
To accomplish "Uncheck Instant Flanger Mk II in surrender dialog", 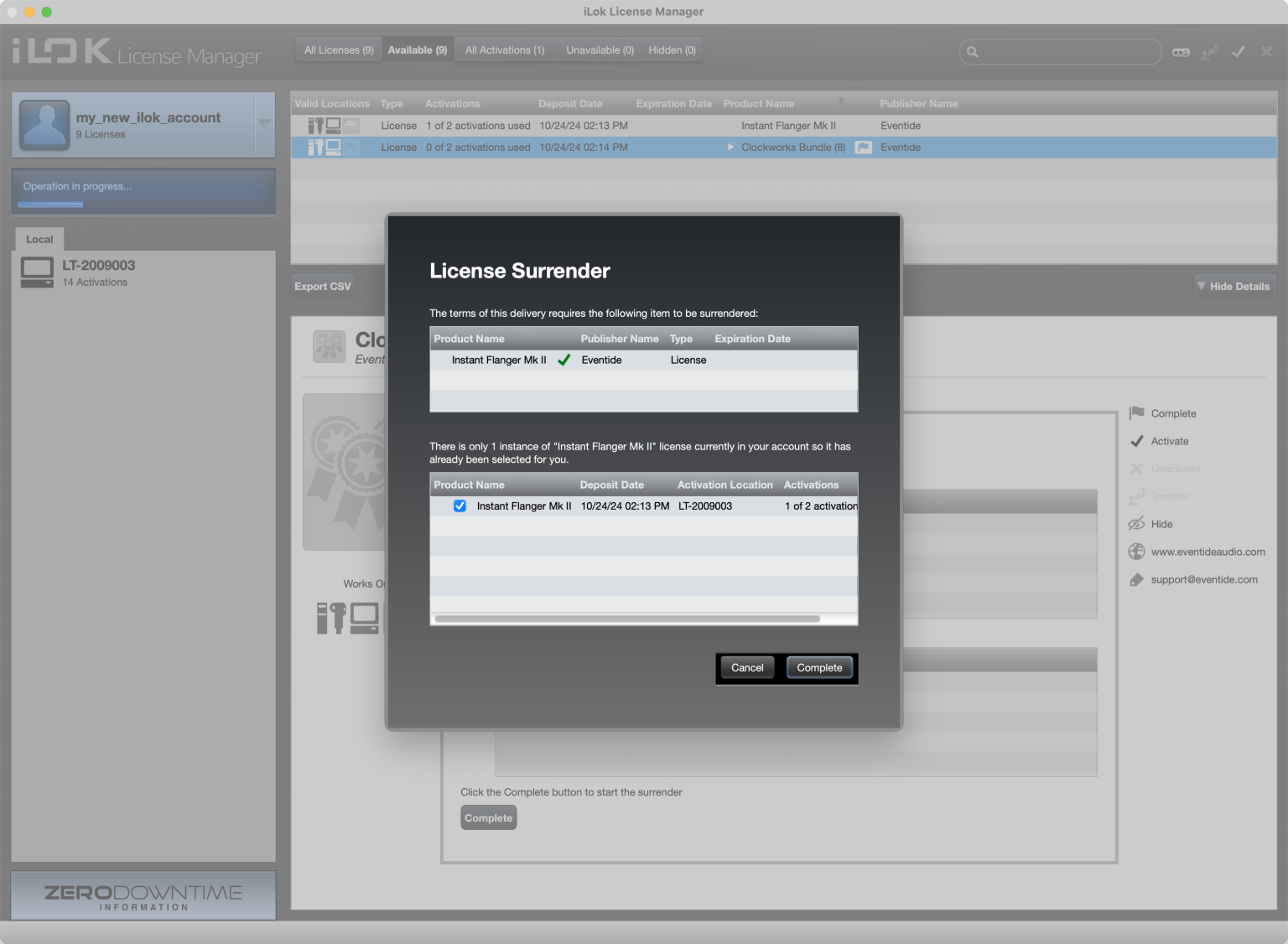I will pos(460,506).
